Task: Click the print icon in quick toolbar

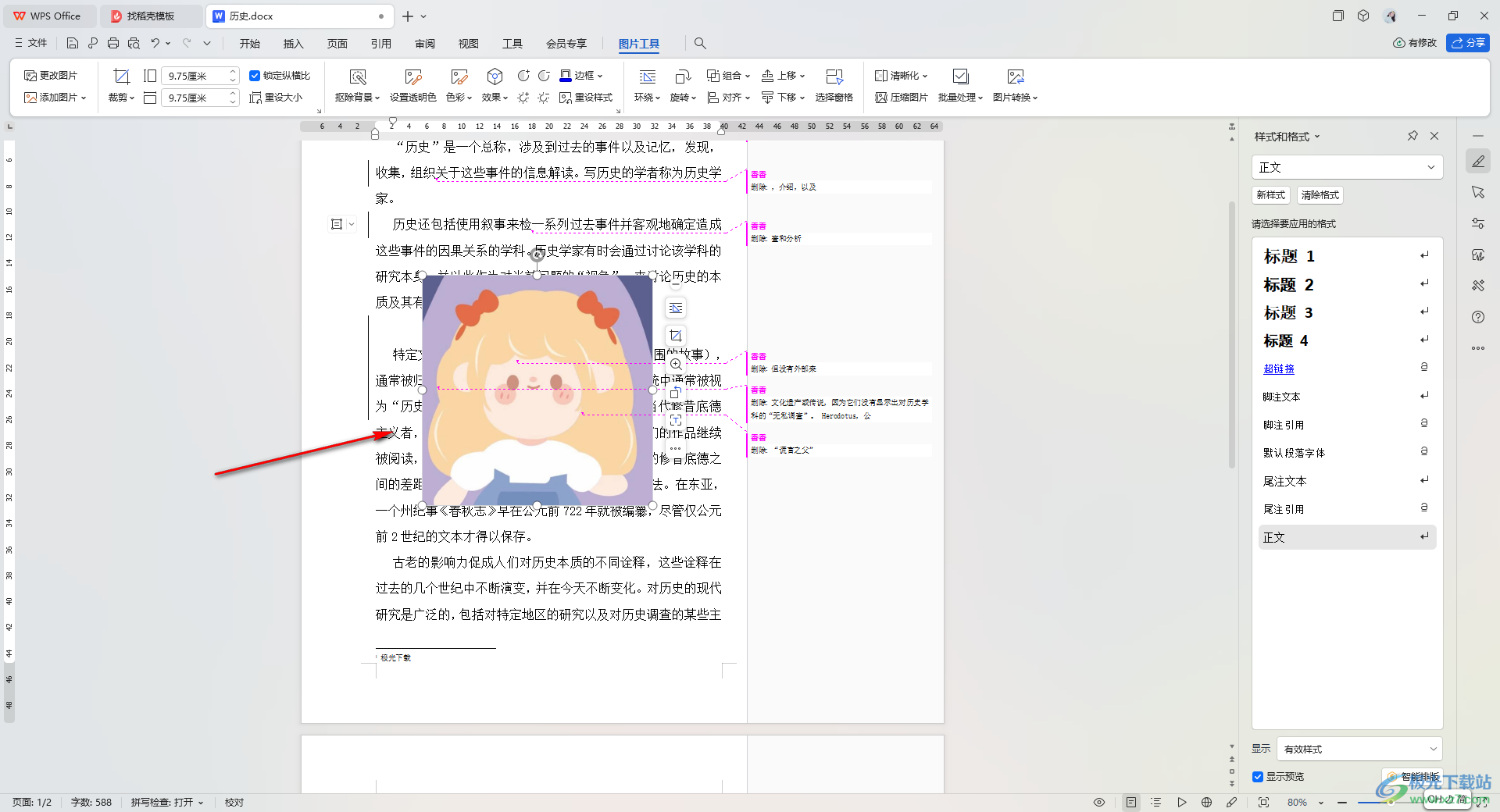Action: (x=113, y=44)
